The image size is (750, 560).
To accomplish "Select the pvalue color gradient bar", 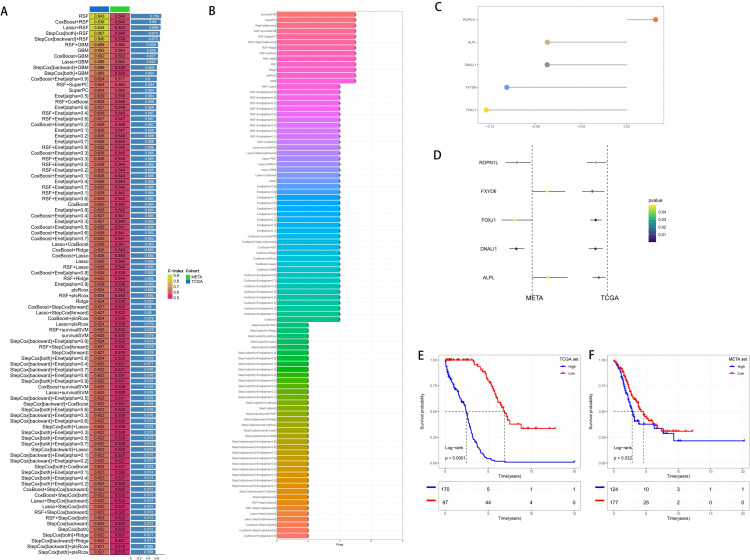I will click(x=652, y=223).
